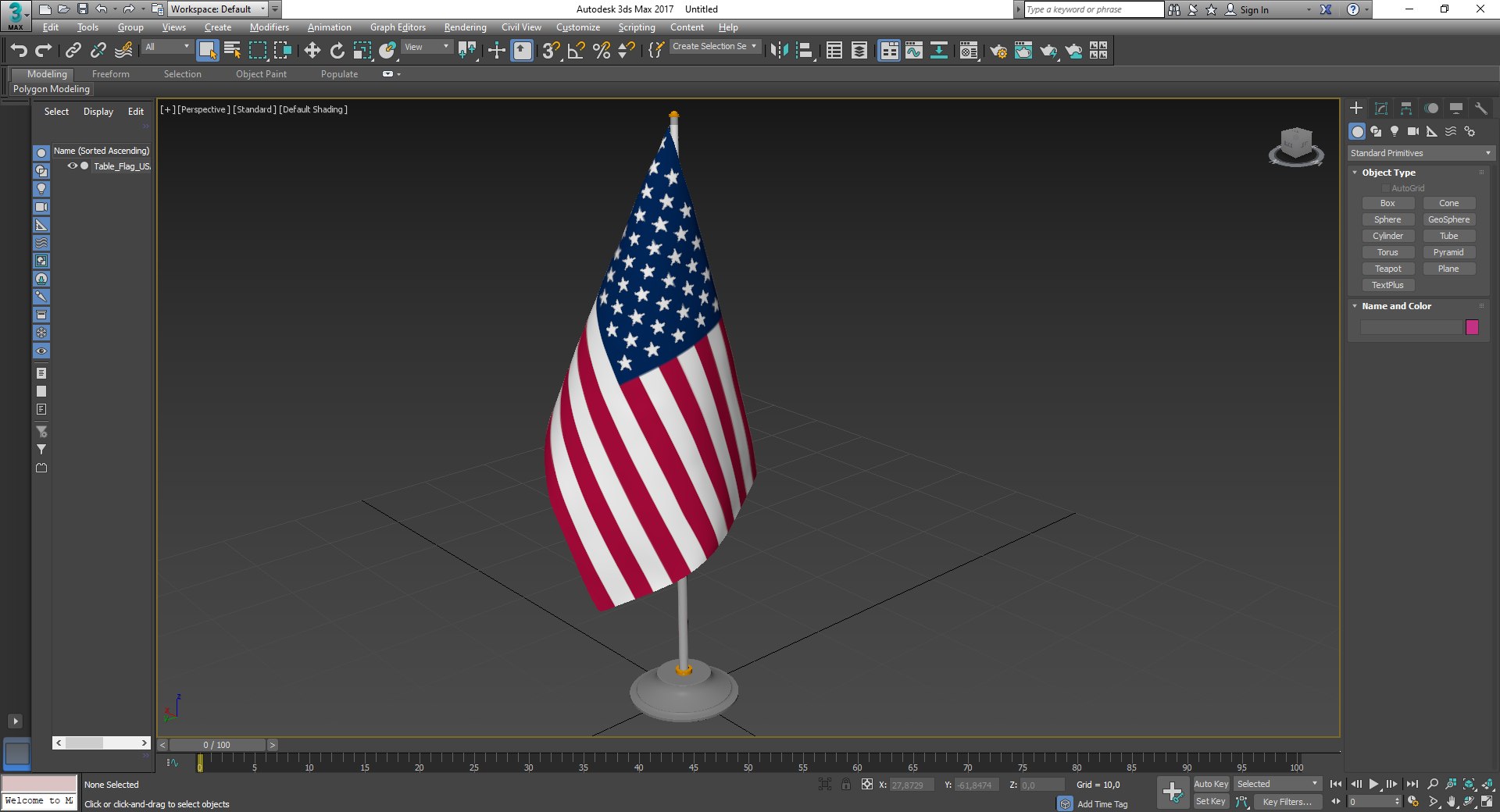Click the 0 / 100 time slider
This screenshot has width=1500, height=812.
click(x=217, y=745)
